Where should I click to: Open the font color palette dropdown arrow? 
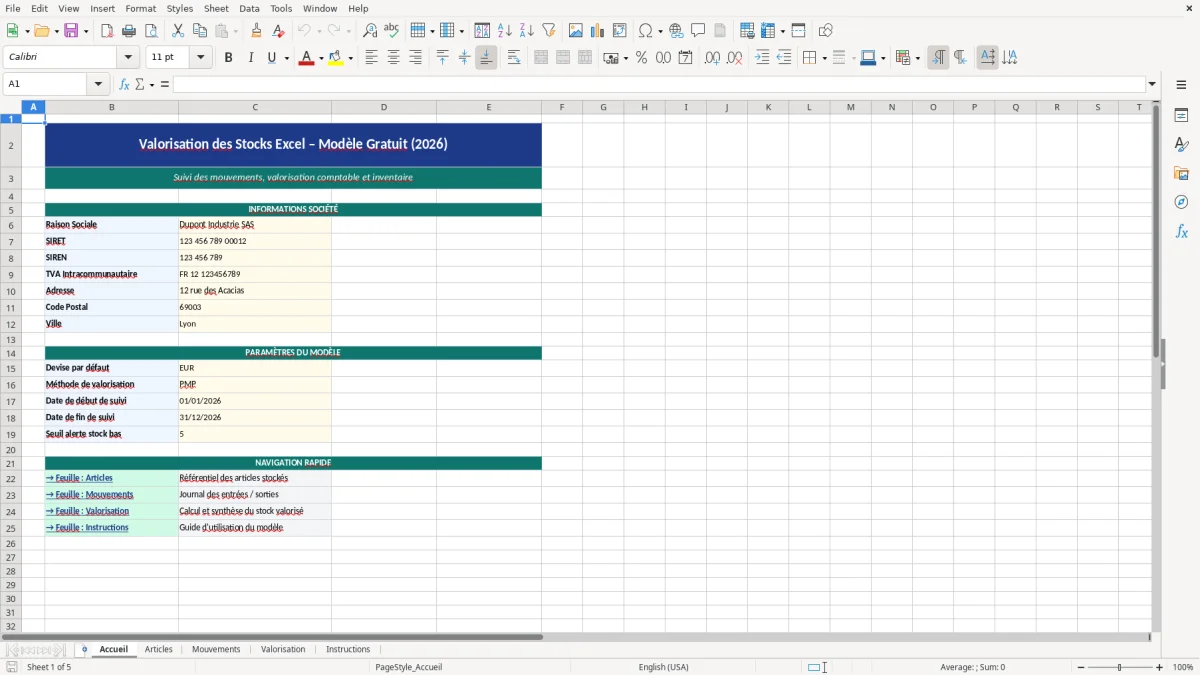[x=319, y=58]
